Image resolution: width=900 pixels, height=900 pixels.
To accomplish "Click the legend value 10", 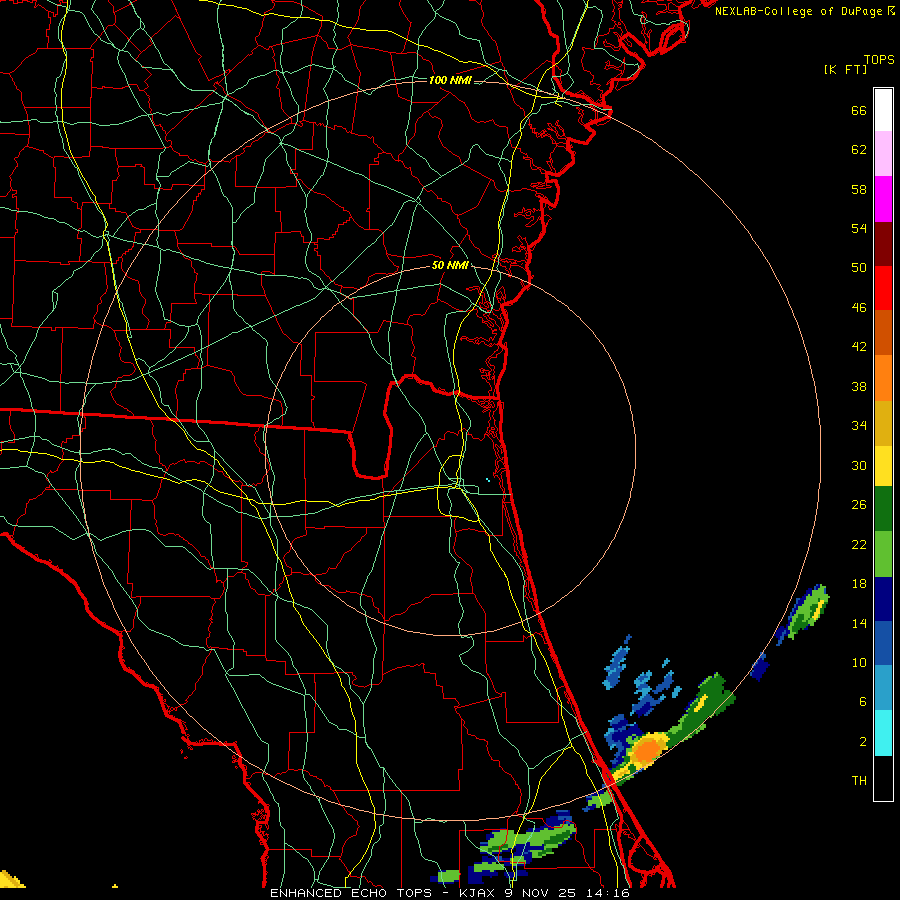I will tap(859, 663).
